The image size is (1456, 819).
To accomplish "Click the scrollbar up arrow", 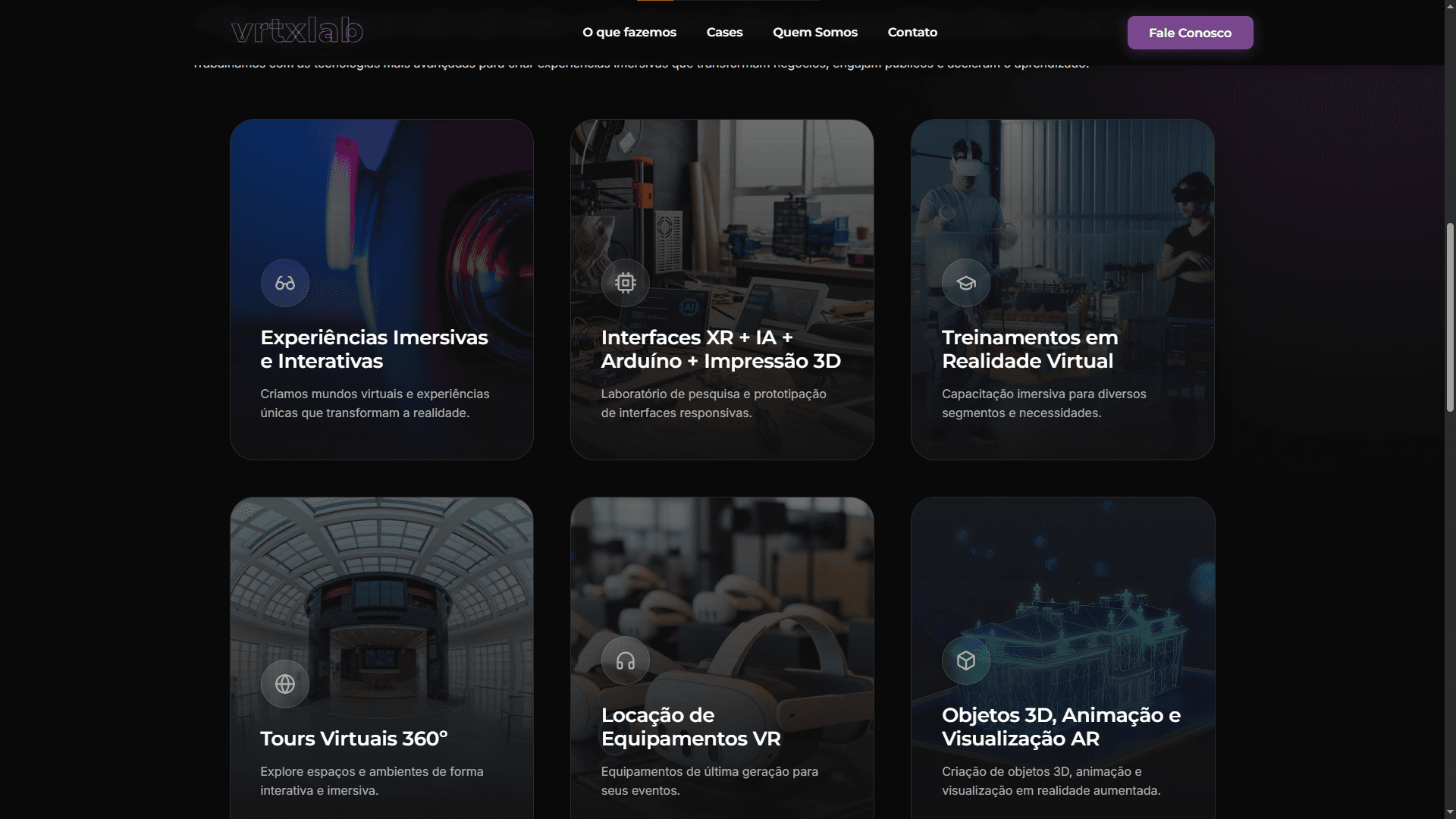I will (x=1450, y=6).
